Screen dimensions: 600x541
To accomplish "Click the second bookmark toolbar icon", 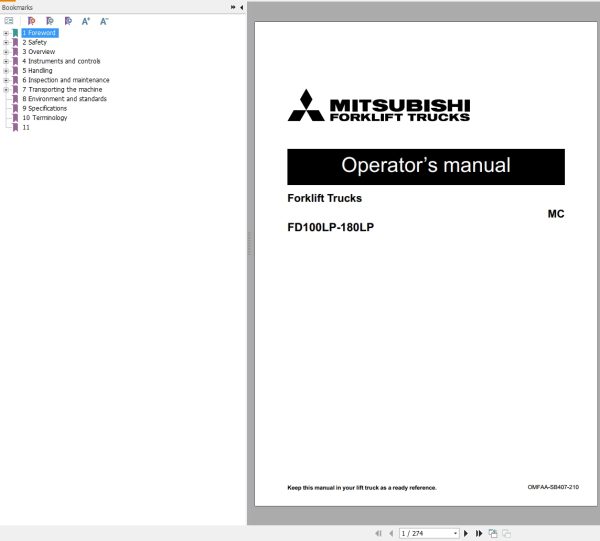I will [x=50, y=21].
